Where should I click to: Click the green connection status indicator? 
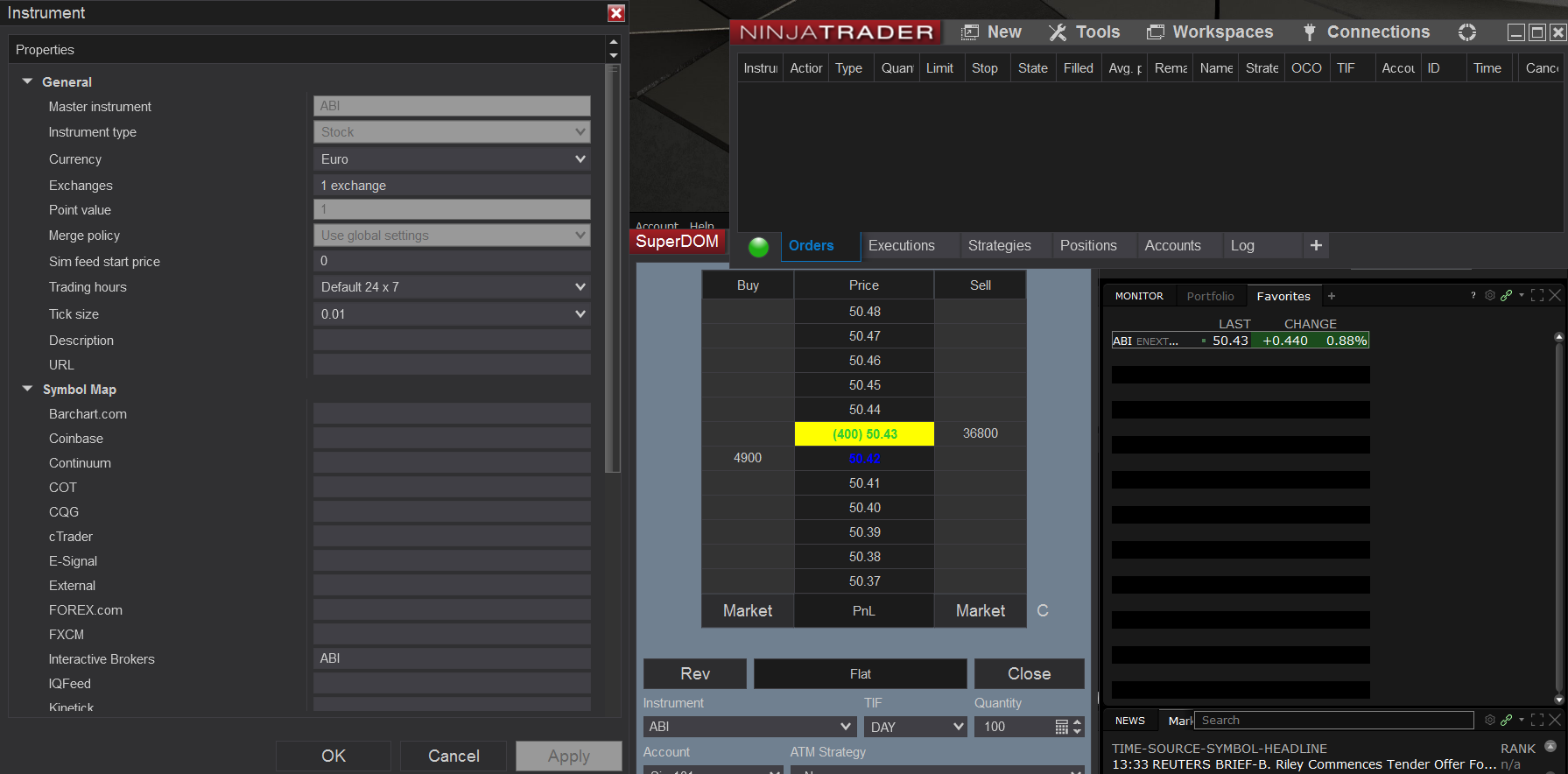pos(759,247)
